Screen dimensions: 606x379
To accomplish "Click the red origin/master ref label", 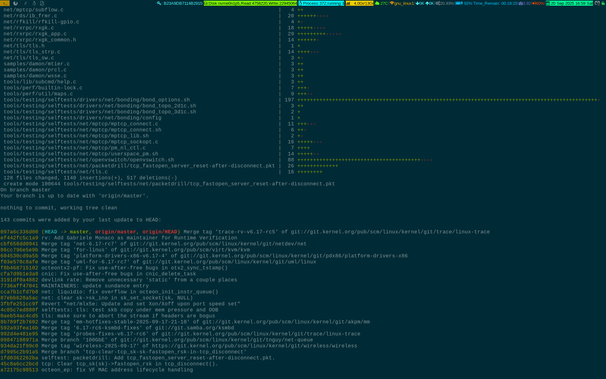I will coord(116,232).
